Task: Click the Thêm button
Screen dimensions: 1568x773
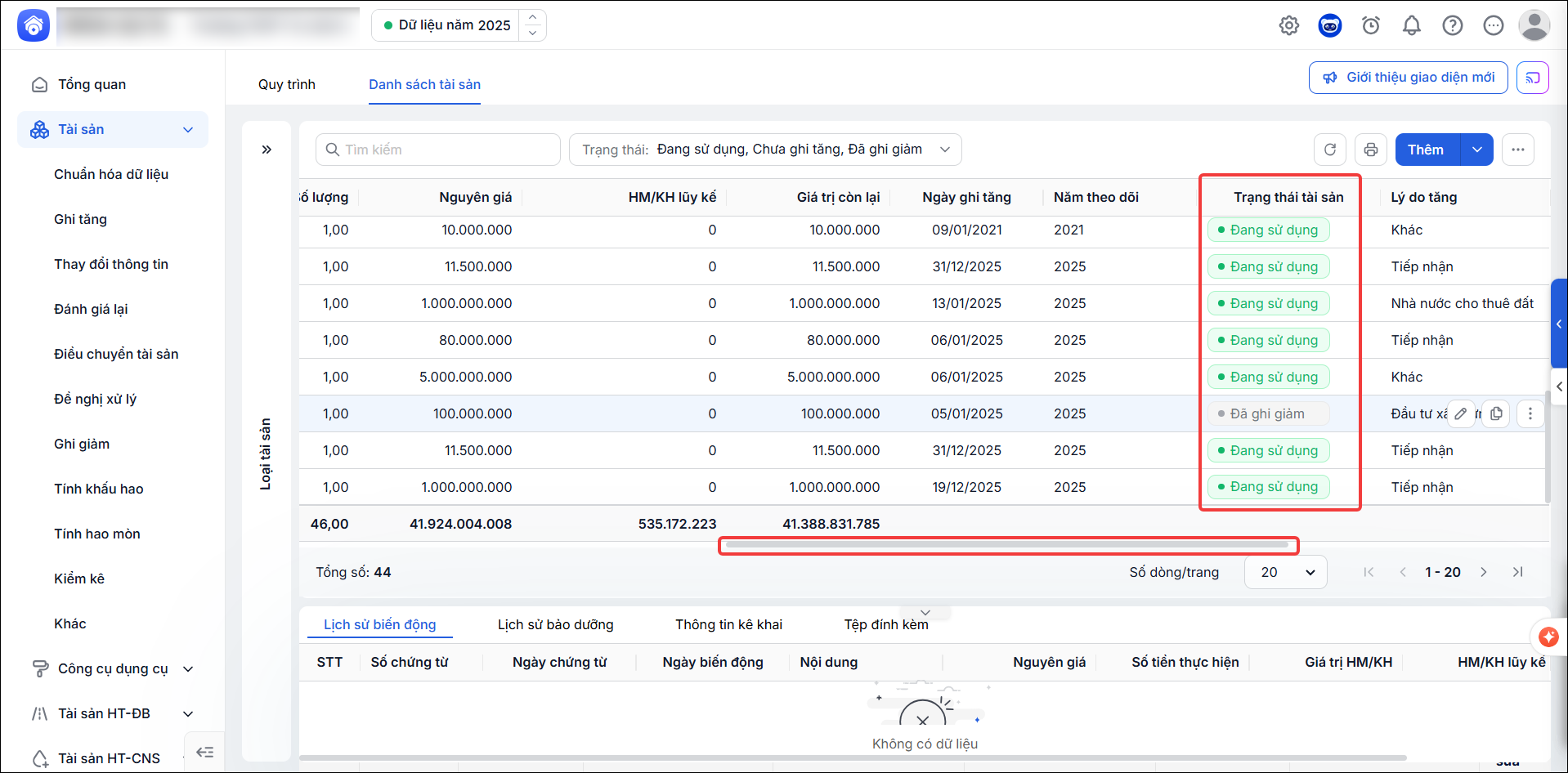Action: coord(1427,150)
